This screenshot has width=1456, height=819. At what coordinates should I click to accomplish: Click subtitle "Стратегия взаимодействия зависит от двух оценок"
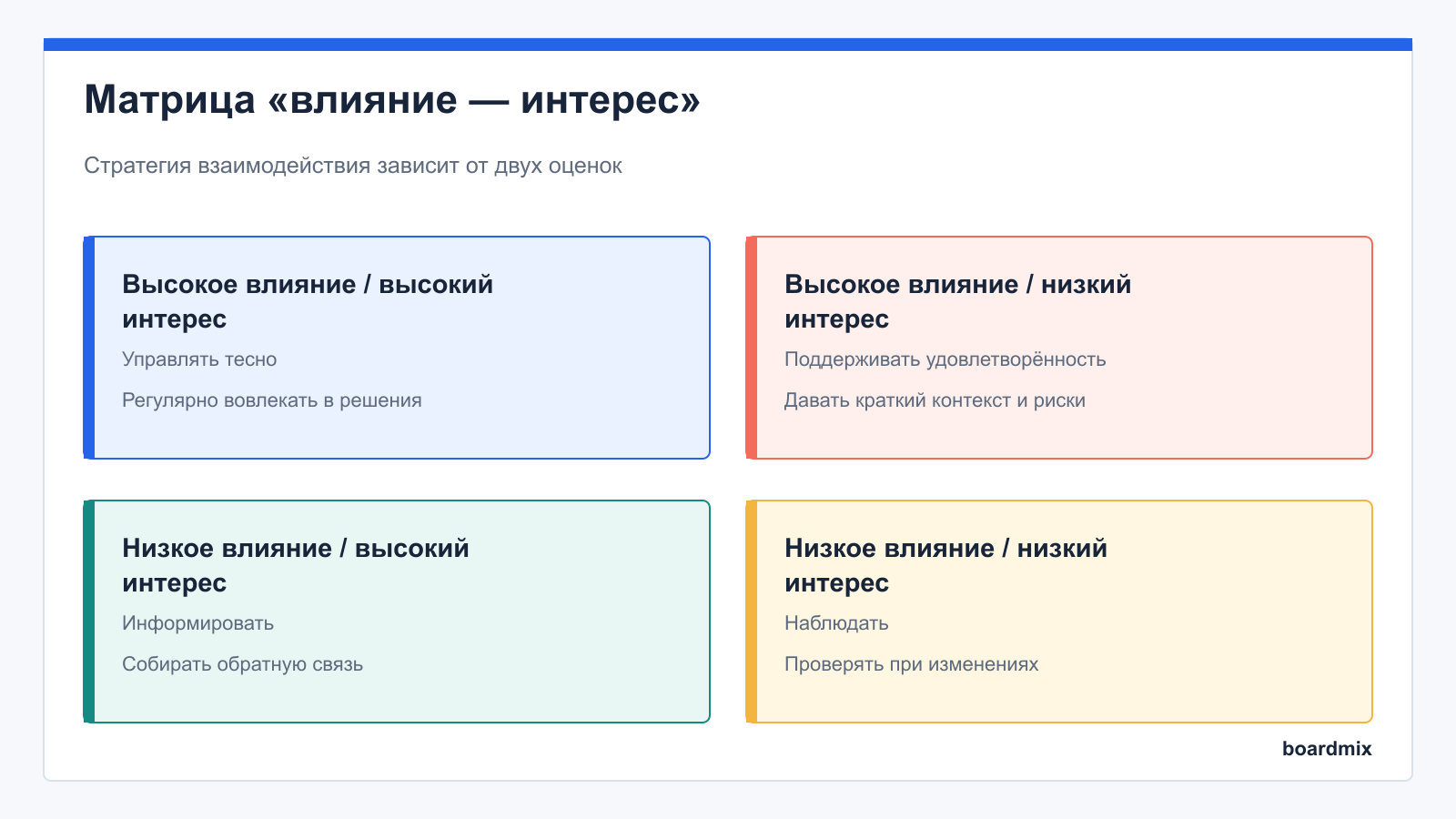tap(353, 166)
